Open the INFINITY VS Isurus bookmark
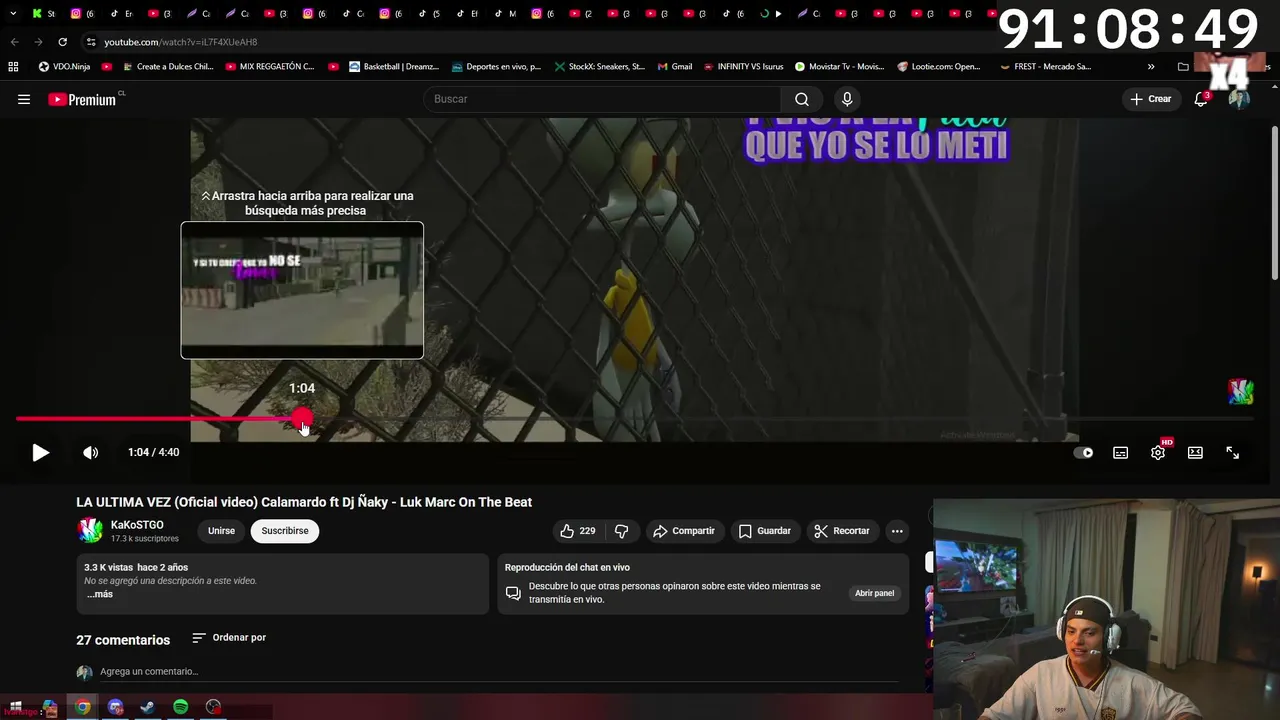The image size is (1280, 720). click(743, 67)
